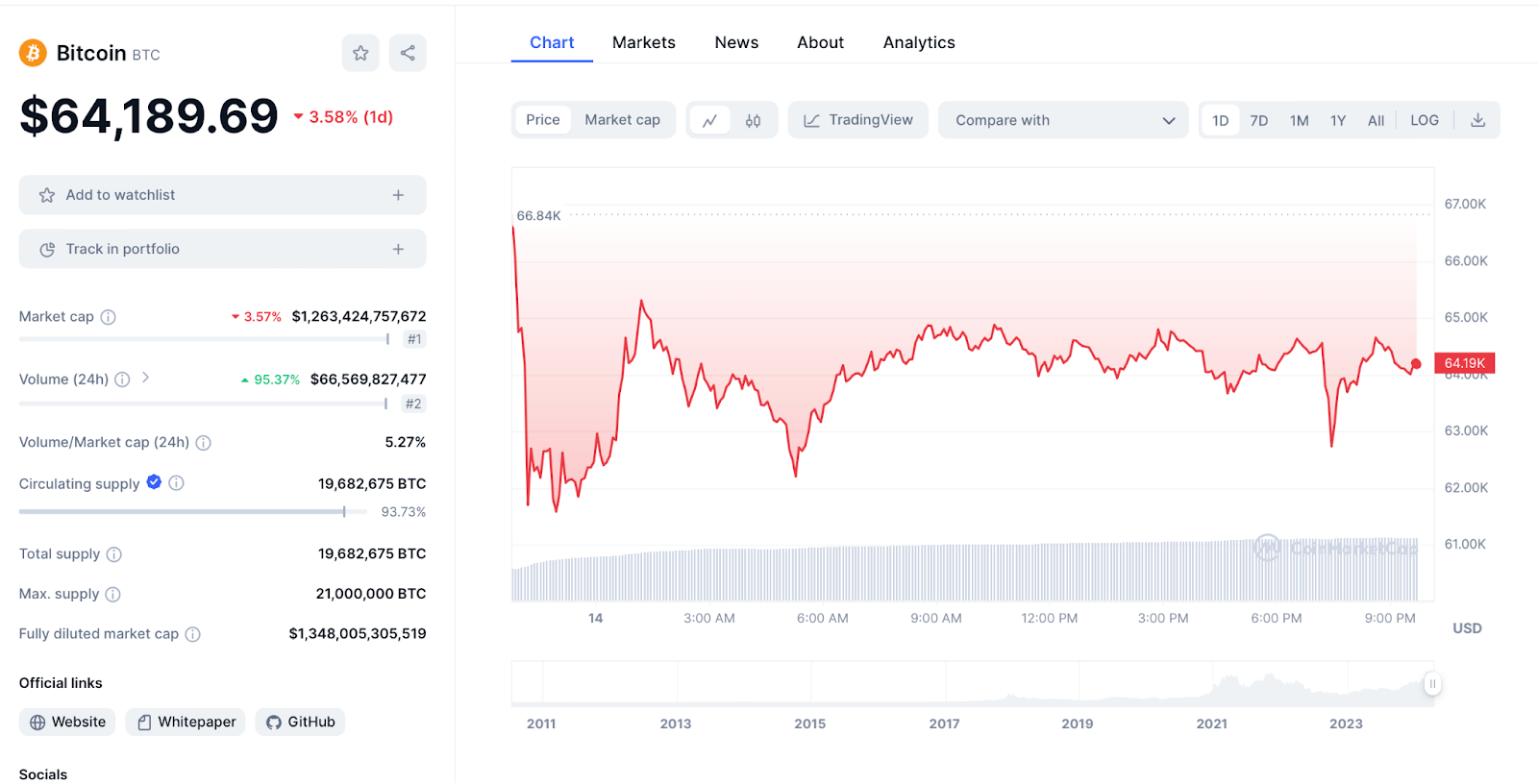This screenshot has width=1538, height=784.
Task: Set chart range to 1Y
Action: (x=1338, y=120)
